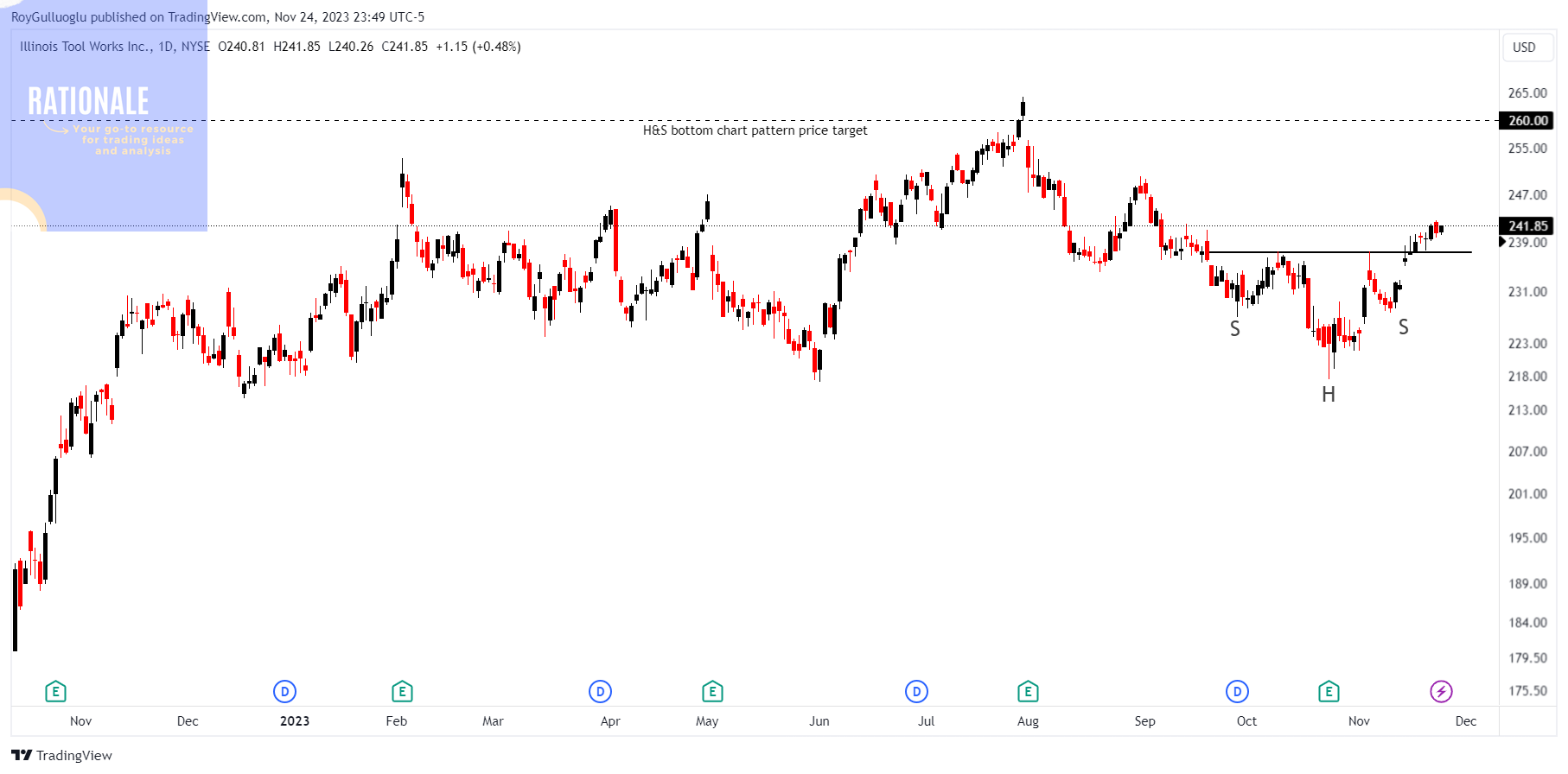Select the 241.85 current price label
Image resolution: width=1568 pixels, height=774 pixels.
click(1527, 226)
